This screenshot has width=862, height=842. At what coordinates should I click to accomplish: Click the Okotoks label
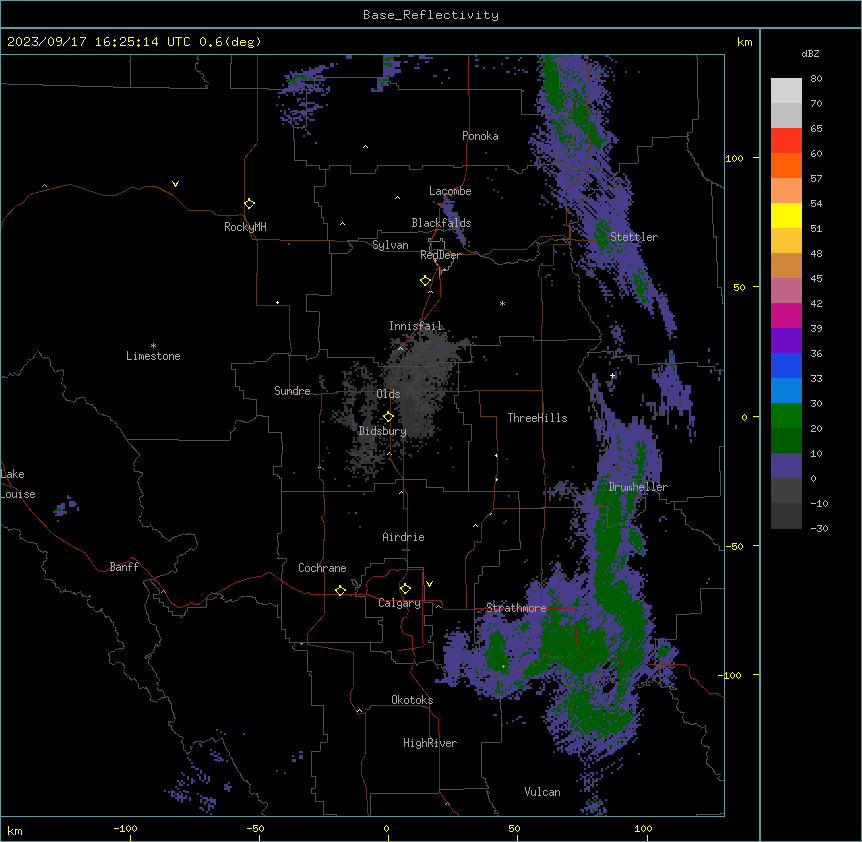click(x=412, y=700)
